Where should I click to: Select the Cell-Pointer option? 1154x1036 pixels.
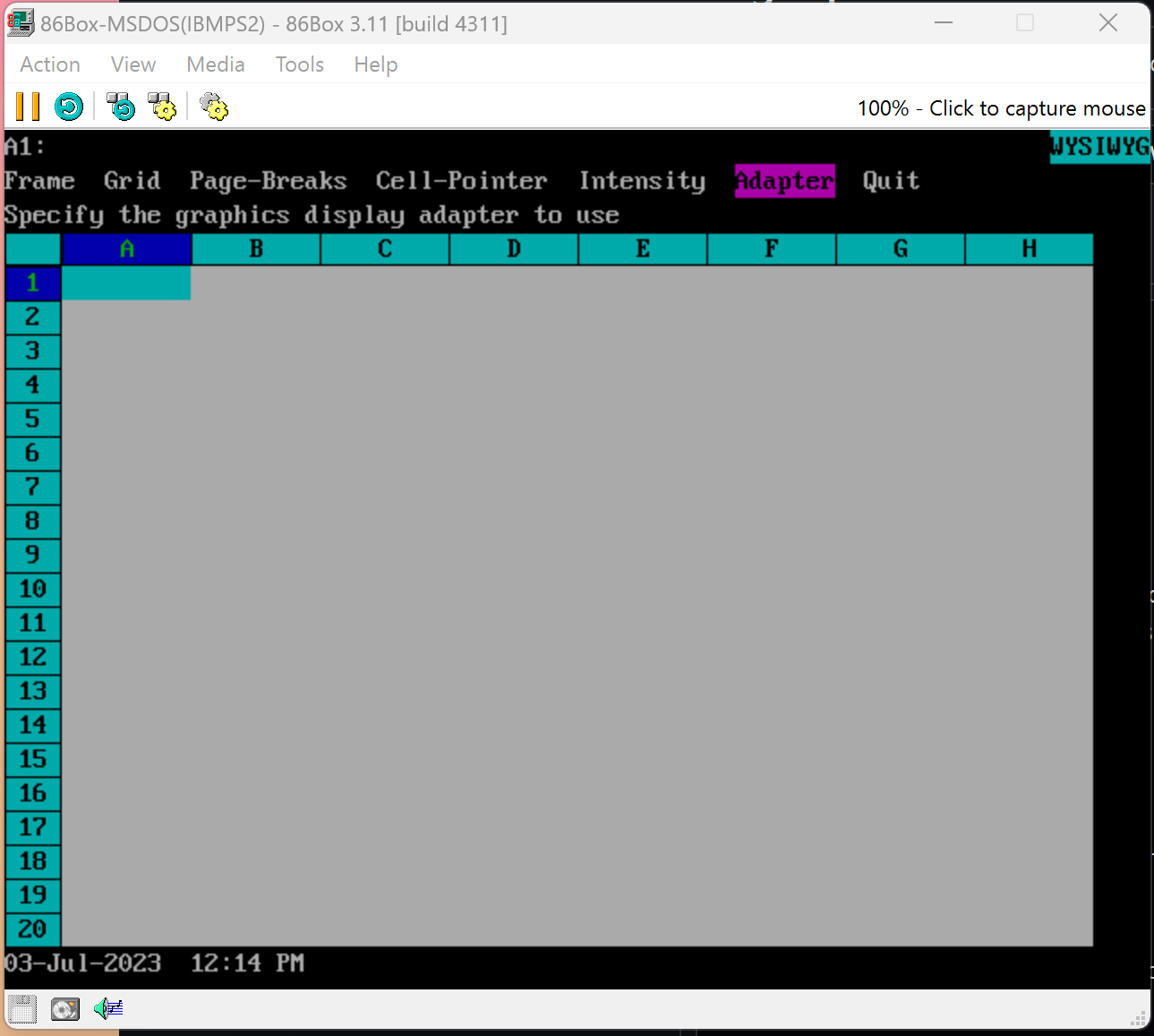point(461,181)
